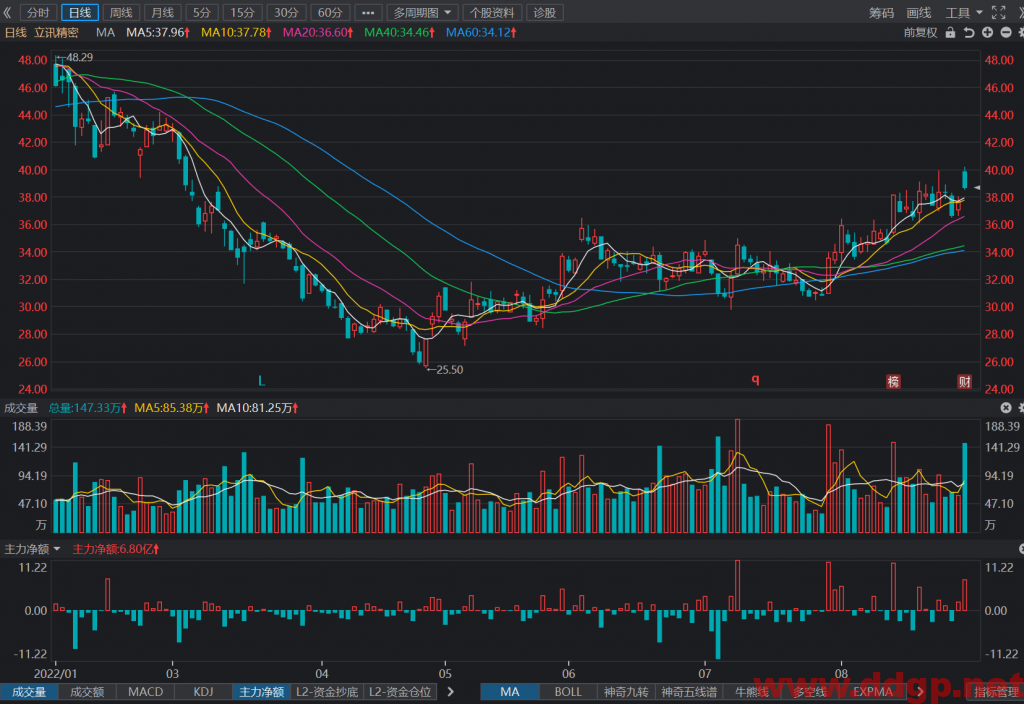This screenshot has width=1024, height=704.
Task: Click the blue L marker on chart
Action: pos(261,381)
